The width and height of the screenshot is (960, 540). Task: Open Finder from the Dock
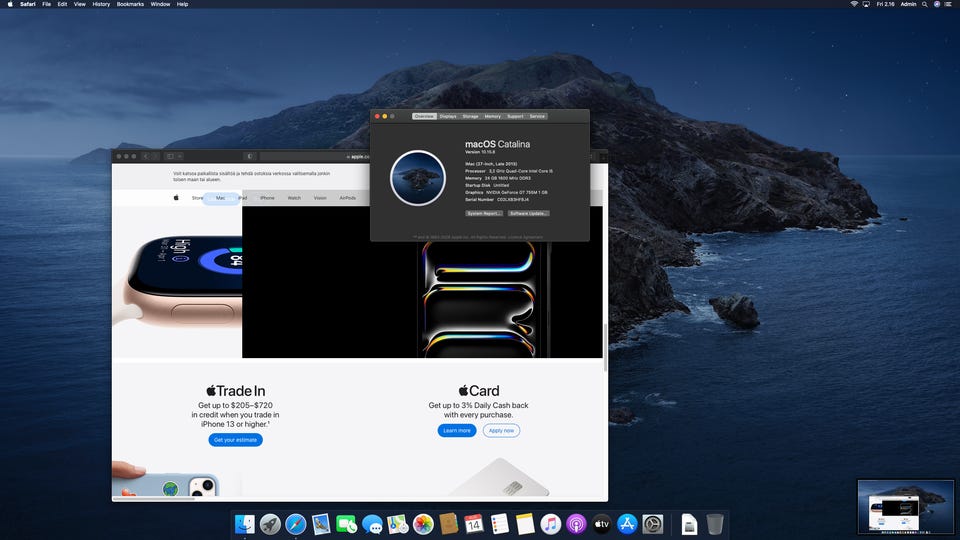pos(244,524)
